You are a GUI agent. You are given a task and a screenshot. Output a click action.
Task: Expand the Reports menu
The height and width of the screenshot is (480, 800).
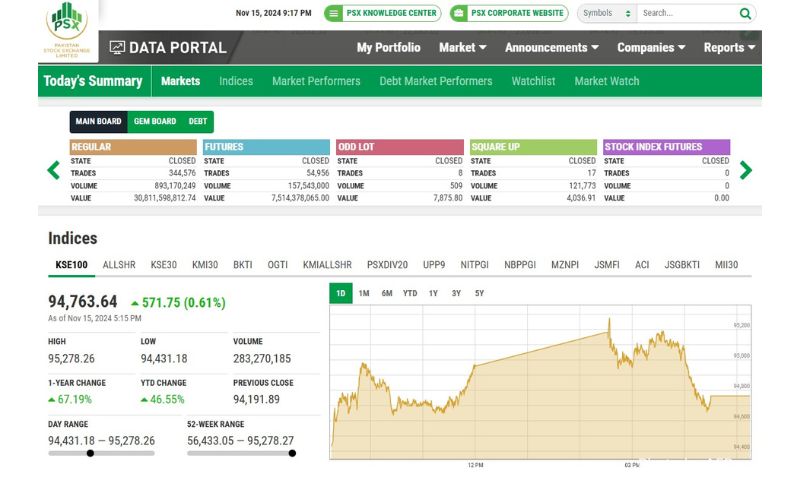tap(729, 47)
